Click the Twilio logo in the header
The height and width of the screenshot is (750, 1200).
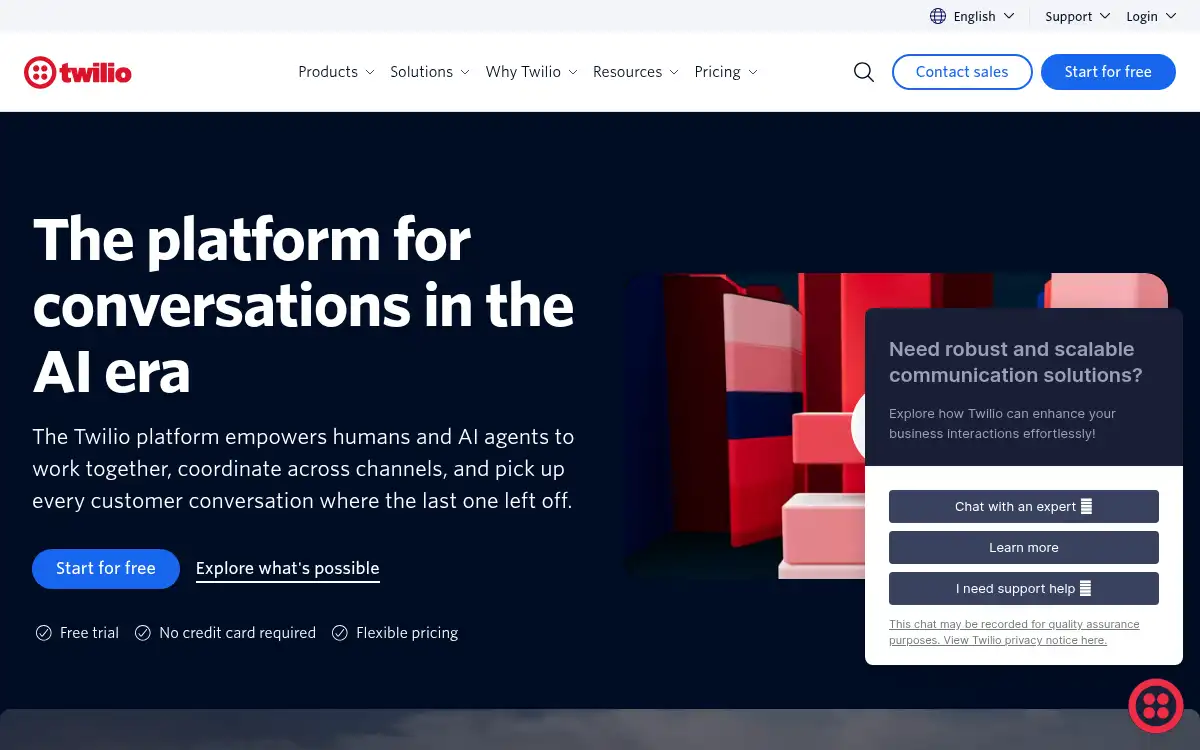coord(78,72)
